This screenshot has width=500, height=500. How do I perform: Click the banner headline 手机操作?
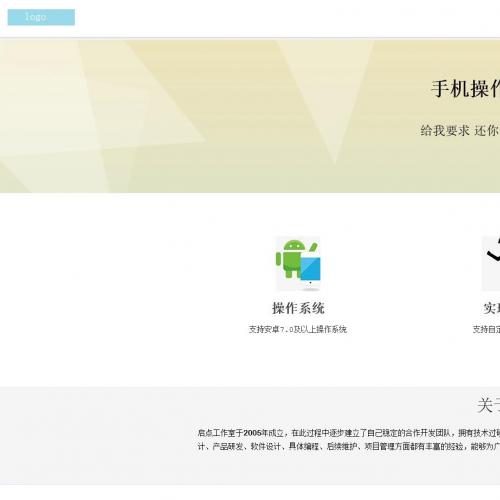[466, 89]
